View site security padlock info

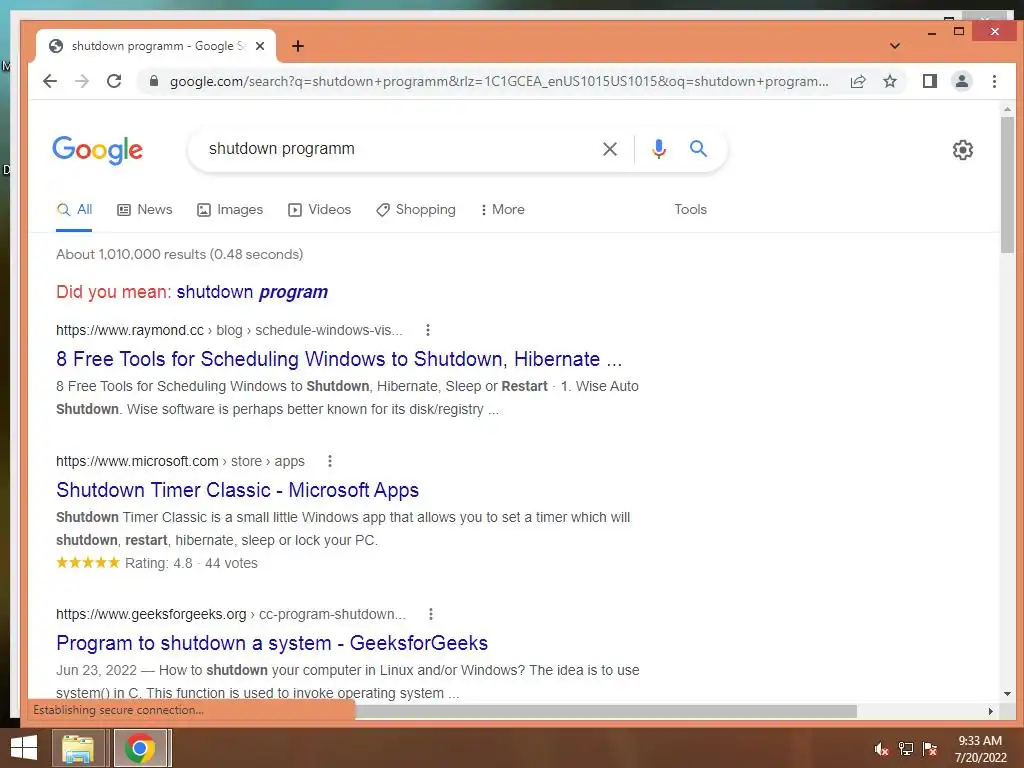154,81
